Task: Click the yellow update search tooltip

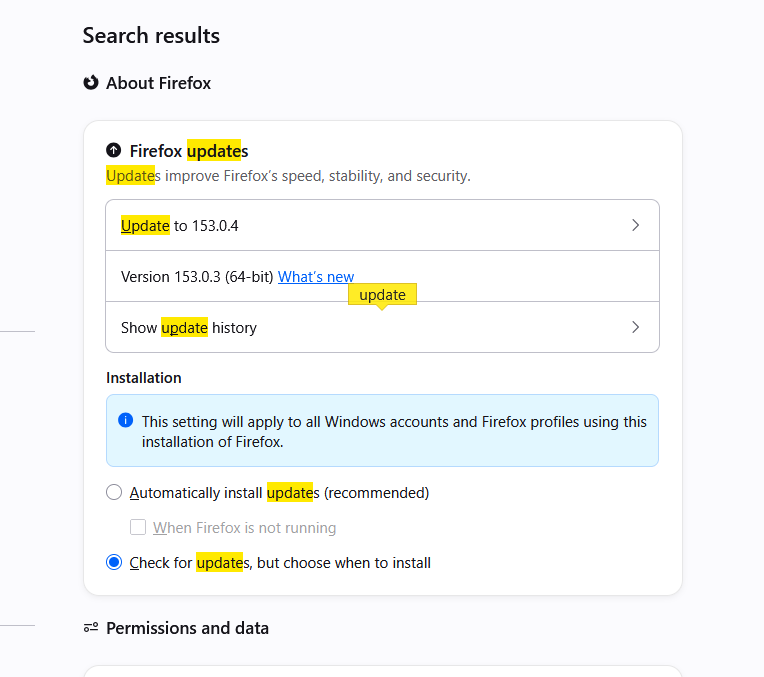Action: [x=382, y=294]
